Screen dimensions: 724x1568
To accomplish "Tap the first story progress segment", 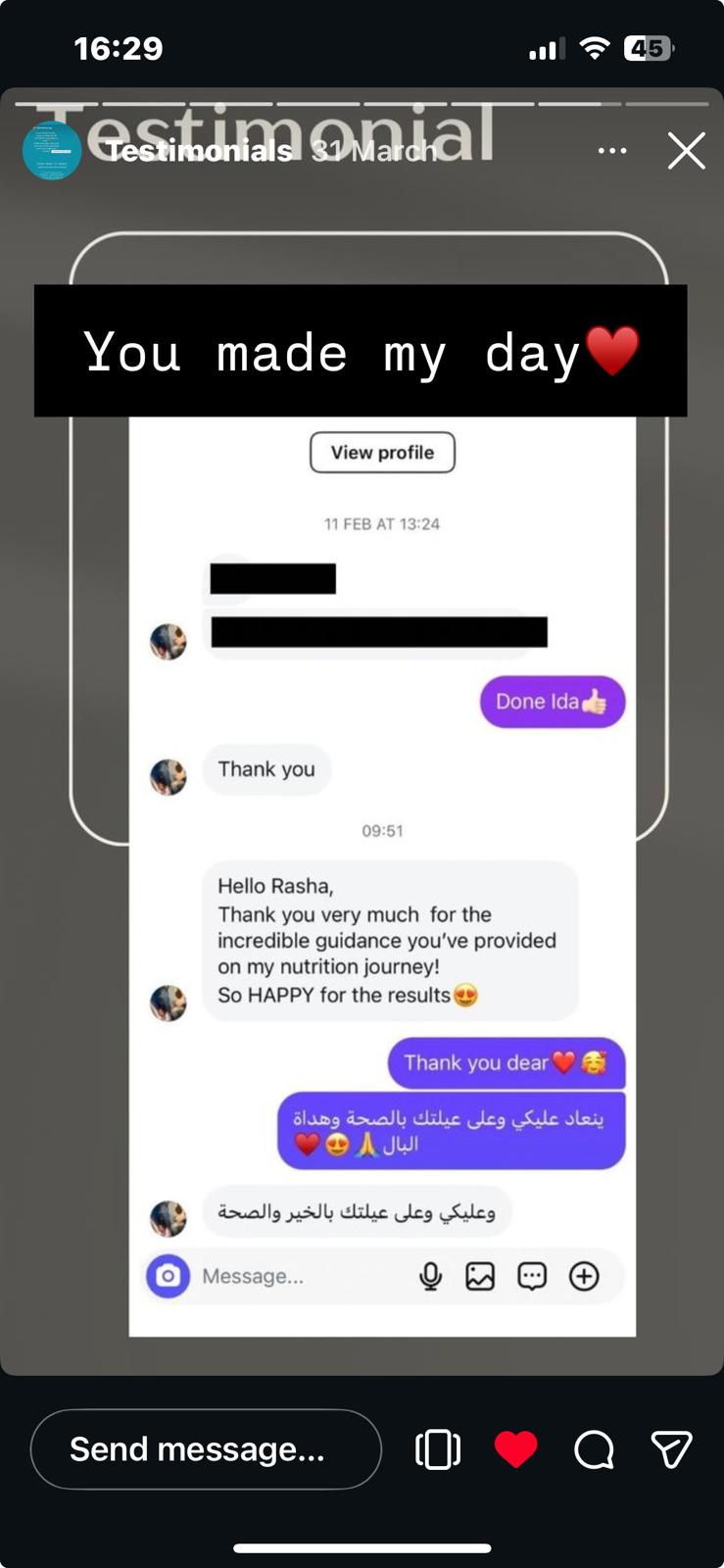I will [x=57, y=103].
